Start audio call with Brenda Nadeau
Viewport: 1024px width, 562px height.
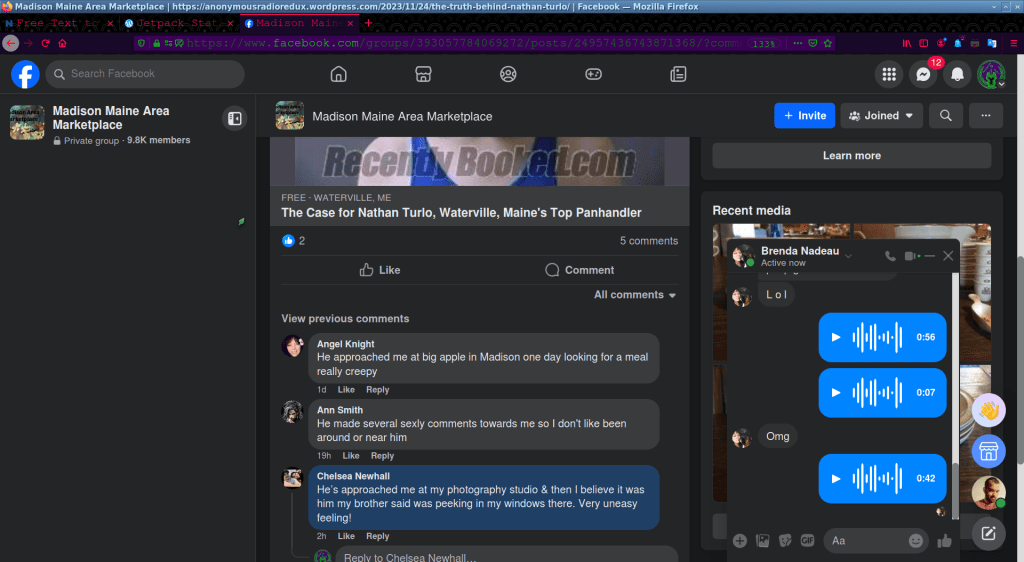coord(890,256)
